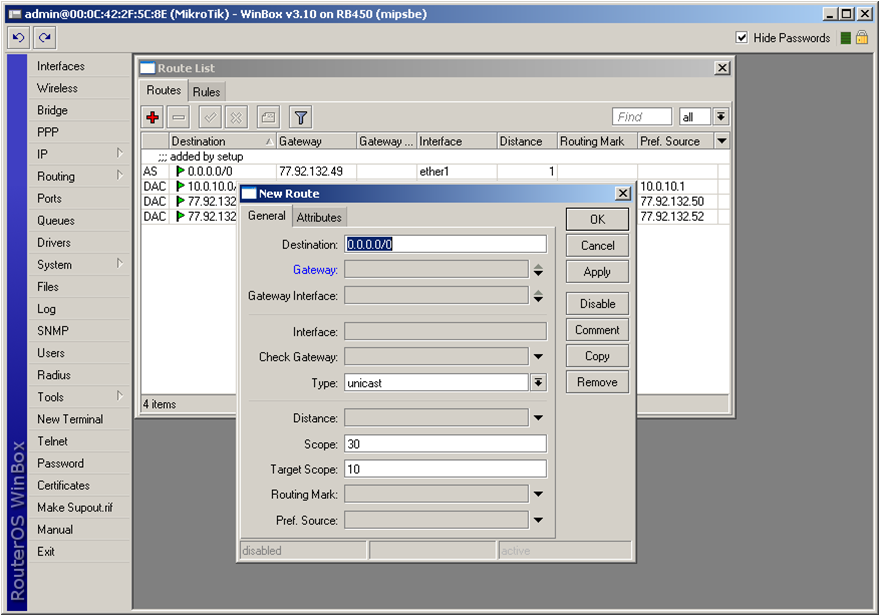Open the funnel Filter icon in Route List
This screenshot has width=880, height=616.
coord(301,117)
